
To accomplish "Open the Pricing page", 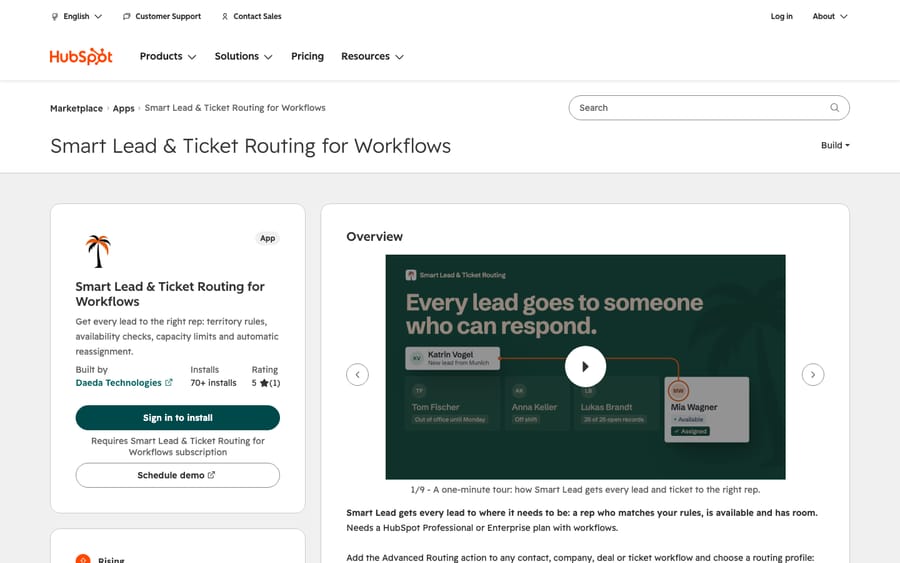I will click(x=307, y=56).
